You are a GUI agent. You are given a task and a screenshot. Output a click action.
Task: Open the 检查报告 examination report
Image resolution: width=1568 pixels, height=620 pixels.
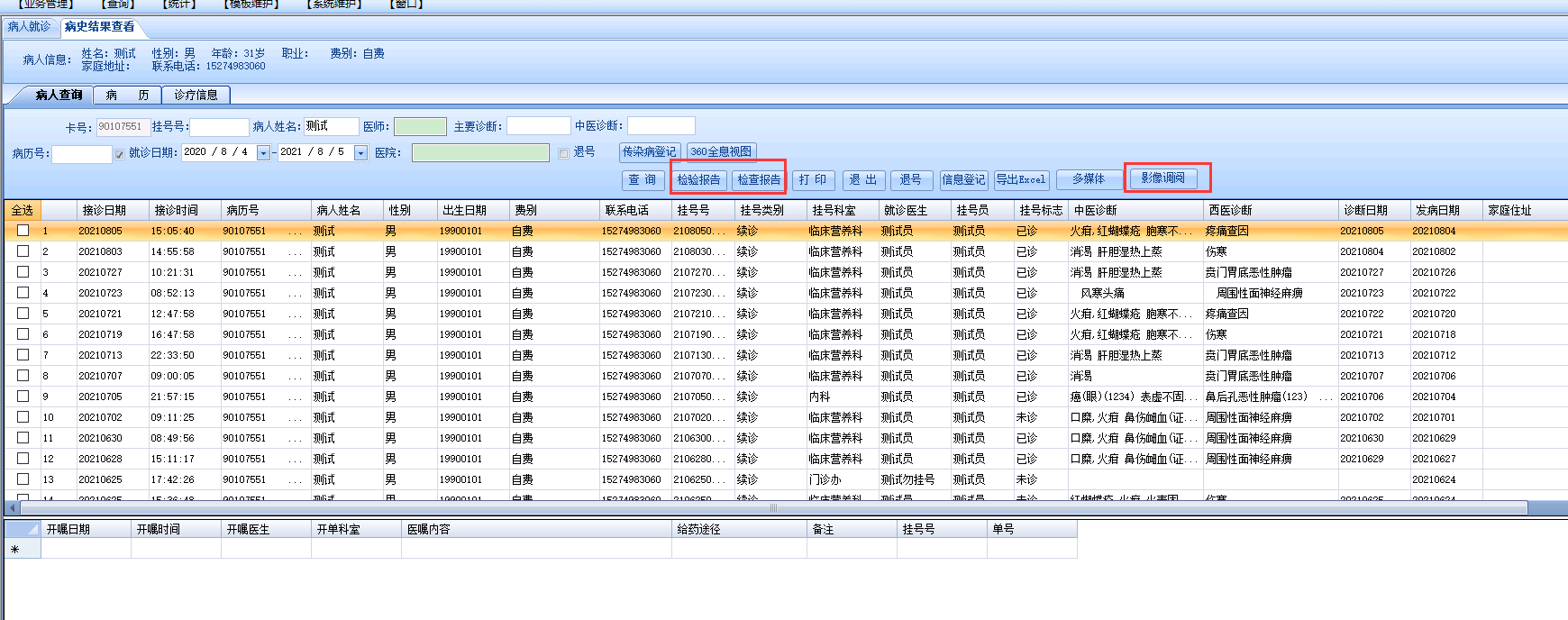759,180
